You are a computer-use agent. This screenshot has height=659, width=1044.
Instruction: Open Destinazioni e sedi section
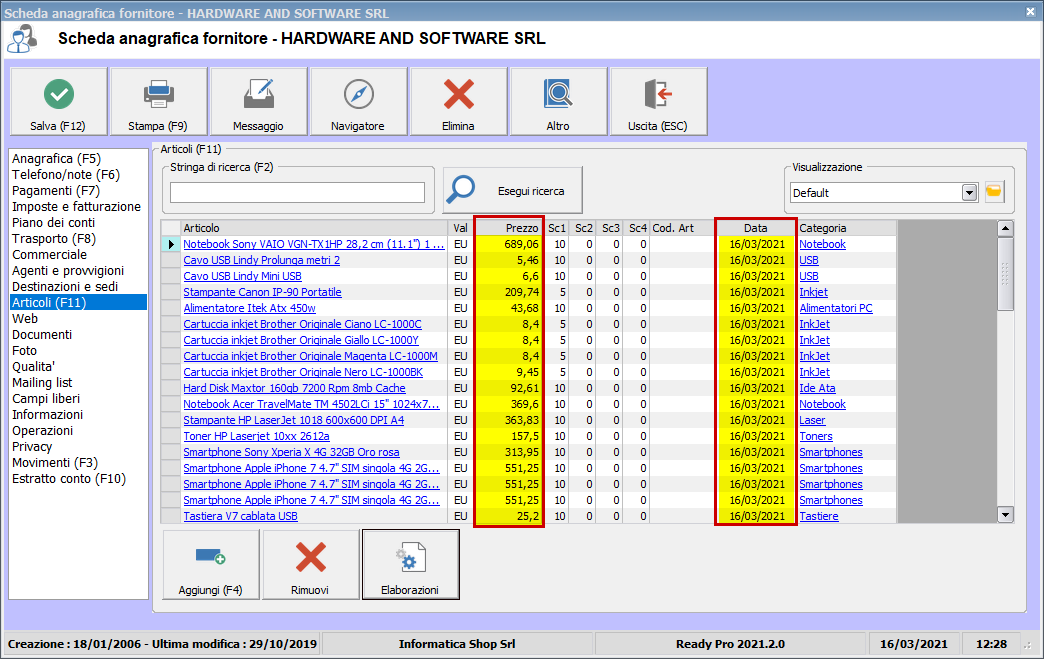point(65,286)
